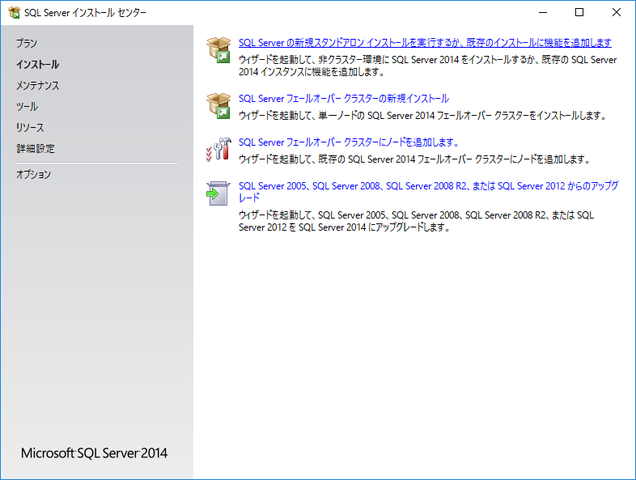The height and width of the screenshot is (480, 636).
Task: Click the SQL Server title bar app icon
Action: pos(14,13)
